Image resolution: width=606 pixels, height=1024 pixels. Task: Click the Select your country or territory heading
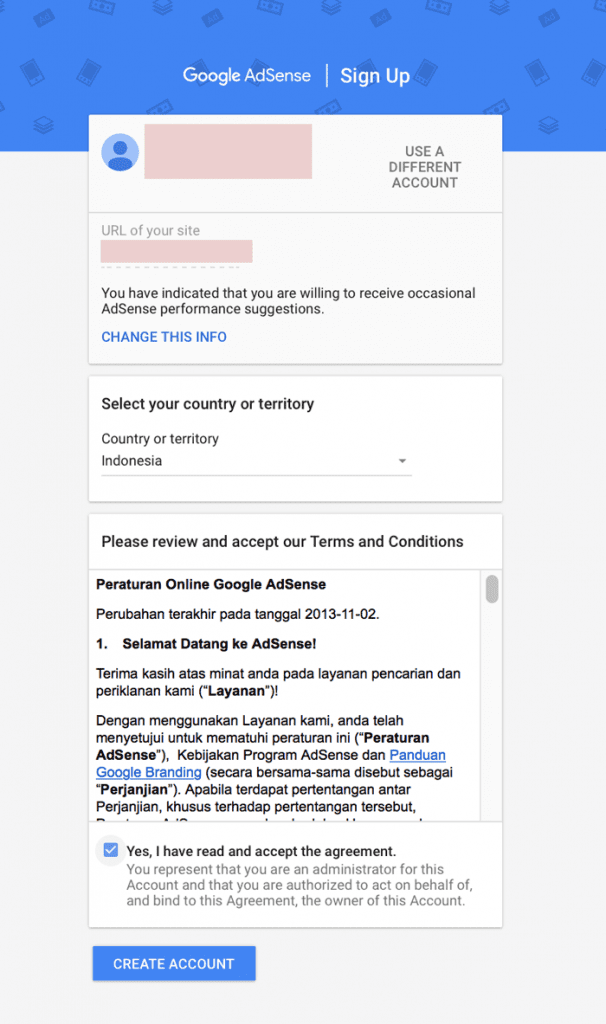tap(207, 404)
